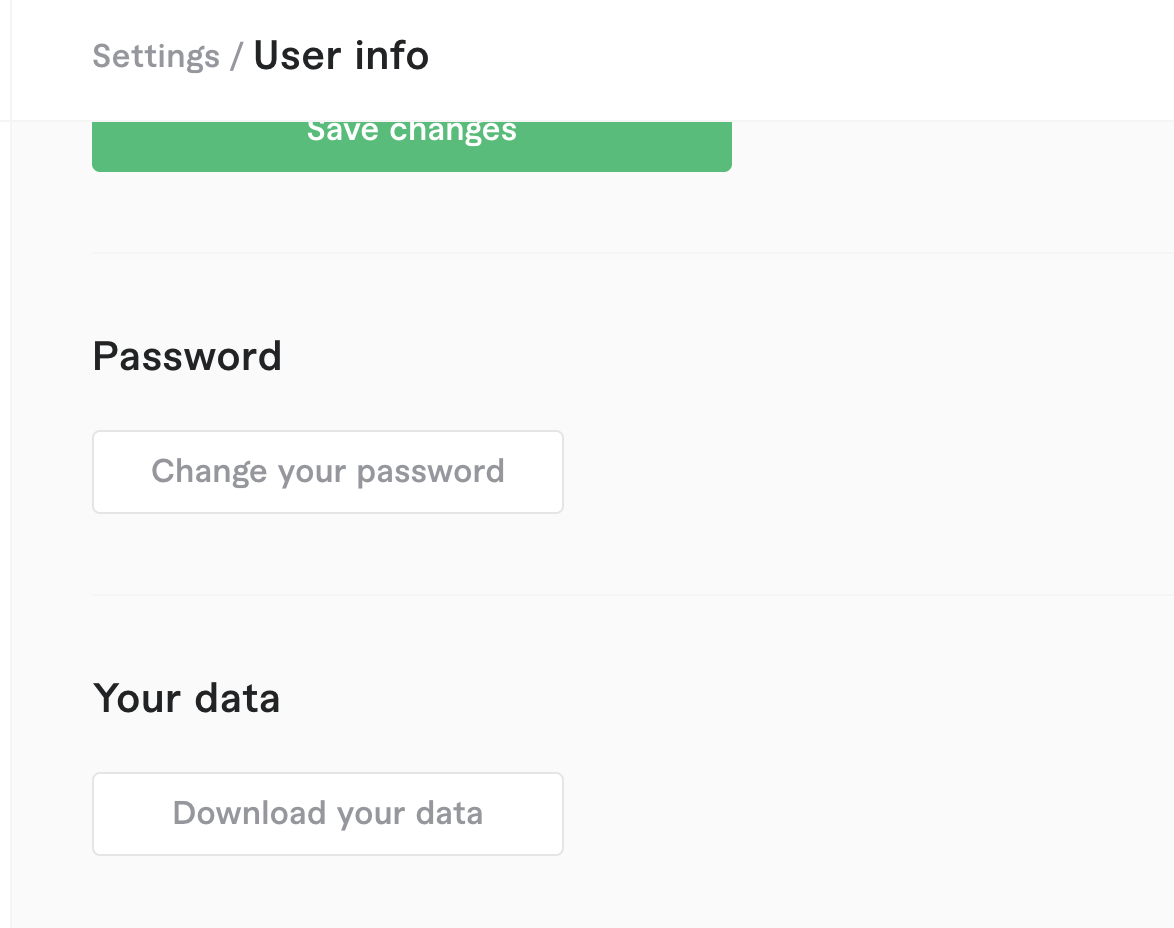The height and width of the screenshot is (928, 1174).
Task: Go back to Settings via breadcrumb
Action: pos(156,56)
